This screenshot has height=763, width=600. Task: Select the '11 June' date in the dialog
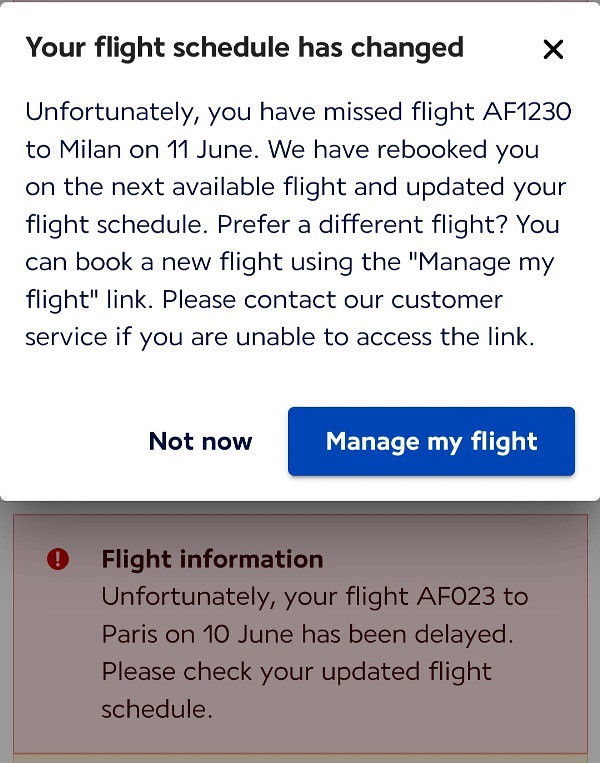(212, 149)
